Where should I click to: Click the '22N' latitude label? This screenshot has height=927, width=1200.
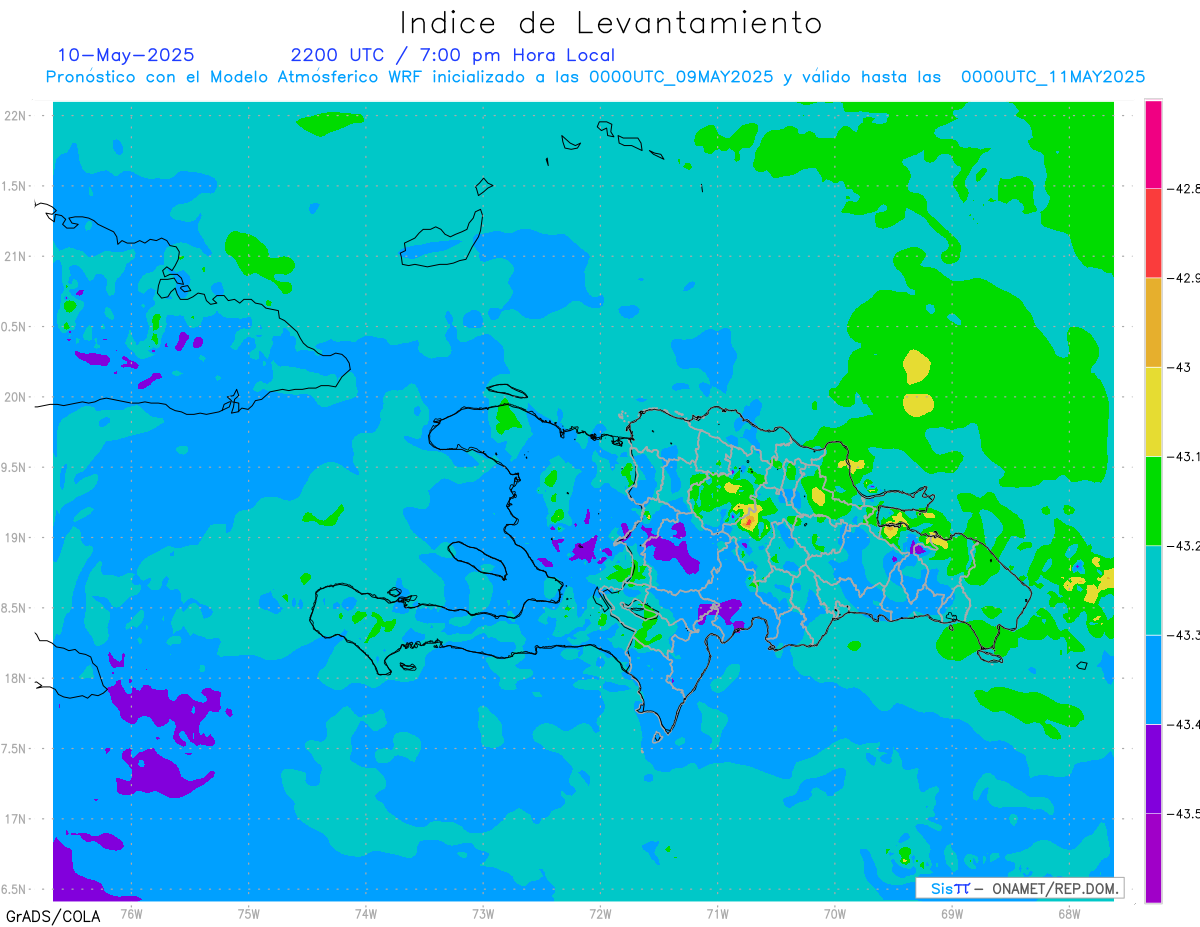point(17,115)
